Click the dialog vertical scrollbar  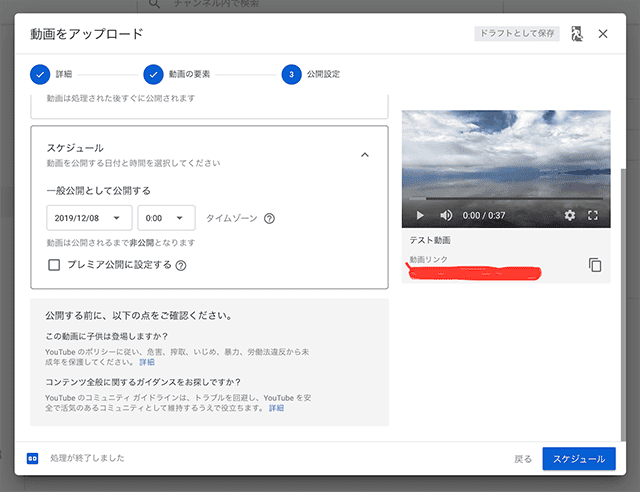point(623,304)
